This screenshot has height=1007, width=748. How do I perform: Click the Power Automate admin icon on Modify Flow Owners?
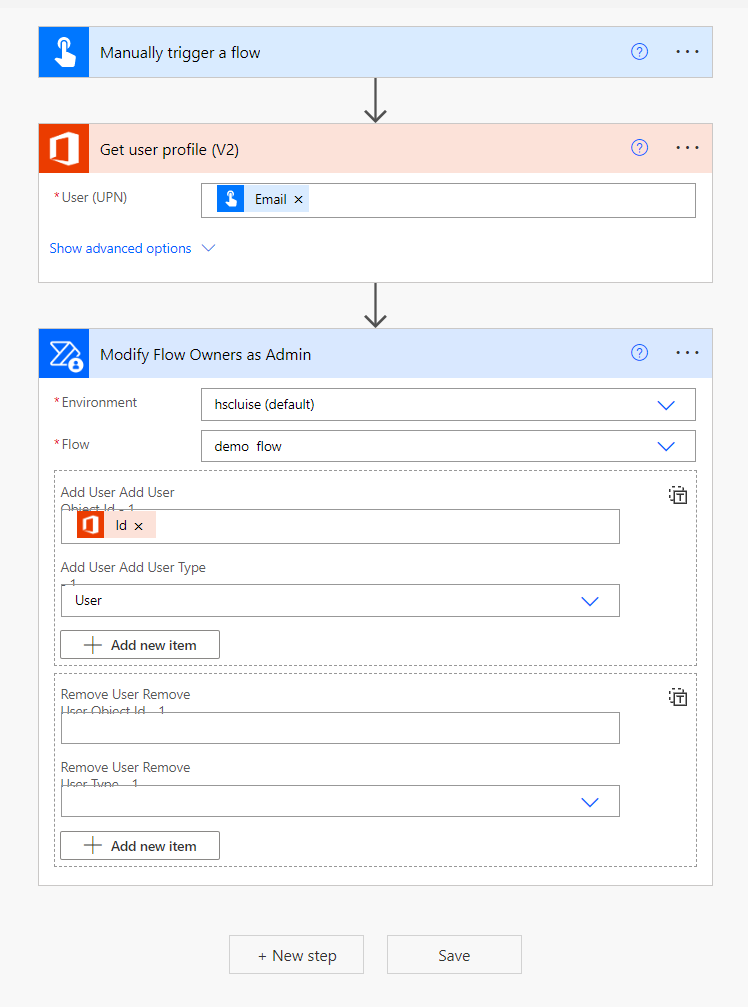coord(64,353)
